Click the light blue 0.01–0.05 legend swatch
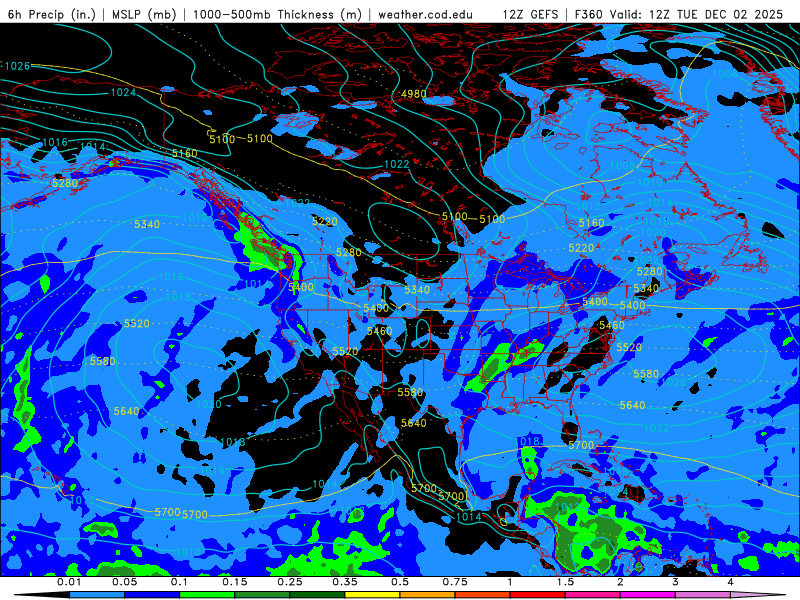Image resolution: width=800 pixels, height=600 pixels. pos(96,595)
